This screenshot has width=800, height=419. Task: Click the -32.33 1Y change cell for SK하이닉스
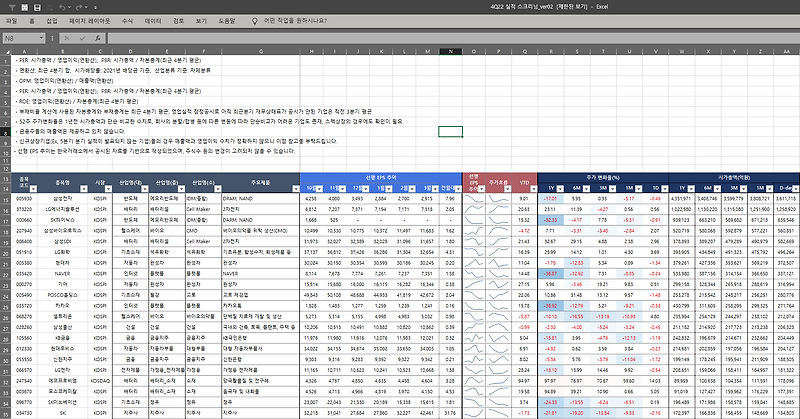(551, 220)
